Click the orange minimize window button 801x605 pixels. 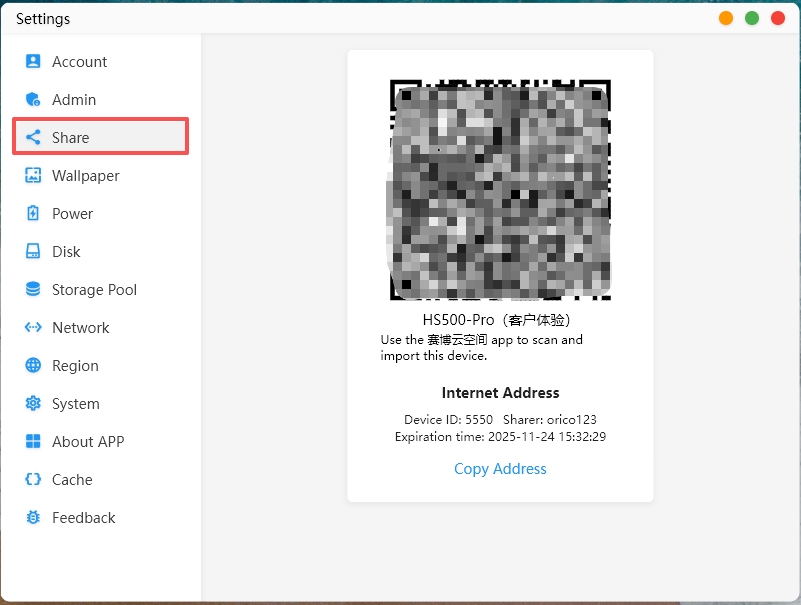point(726,18)
